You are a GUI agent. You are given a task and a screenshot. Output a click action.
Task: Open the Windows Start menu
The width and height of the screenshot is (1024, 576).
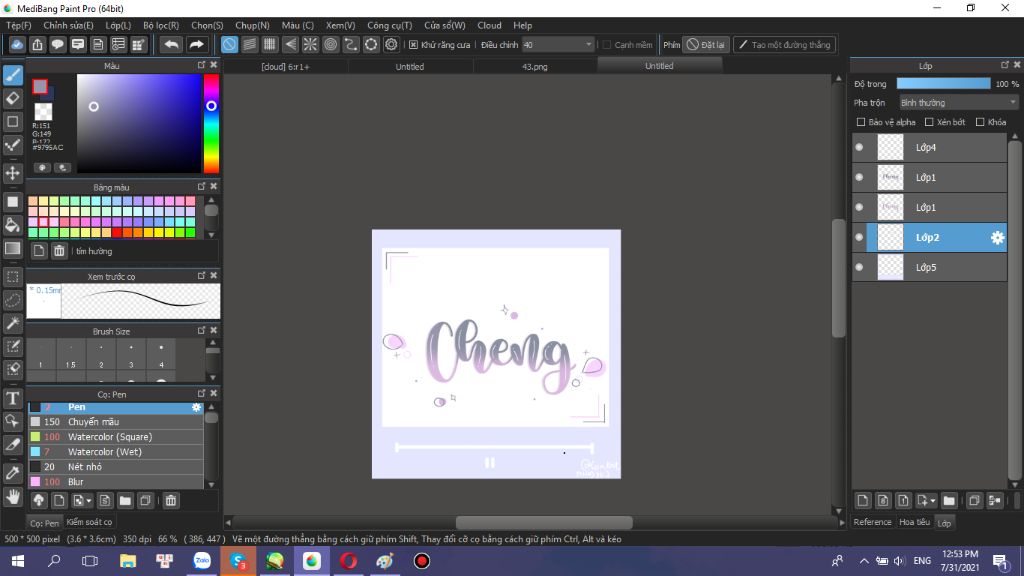click(18, 561)
